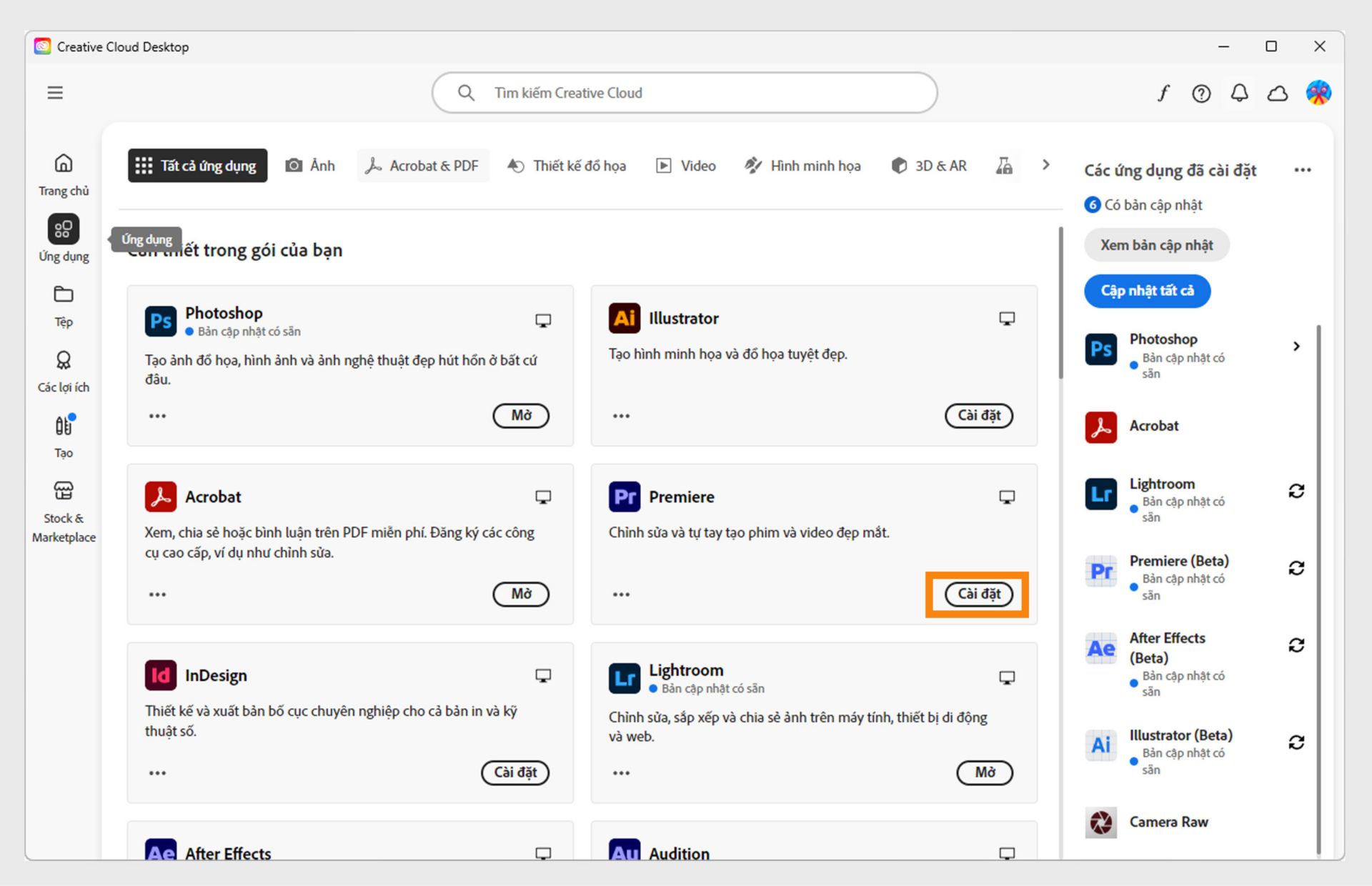Open the hamburger menu icon
Viewport: 1372px width, 886px height.
(55, 93)
